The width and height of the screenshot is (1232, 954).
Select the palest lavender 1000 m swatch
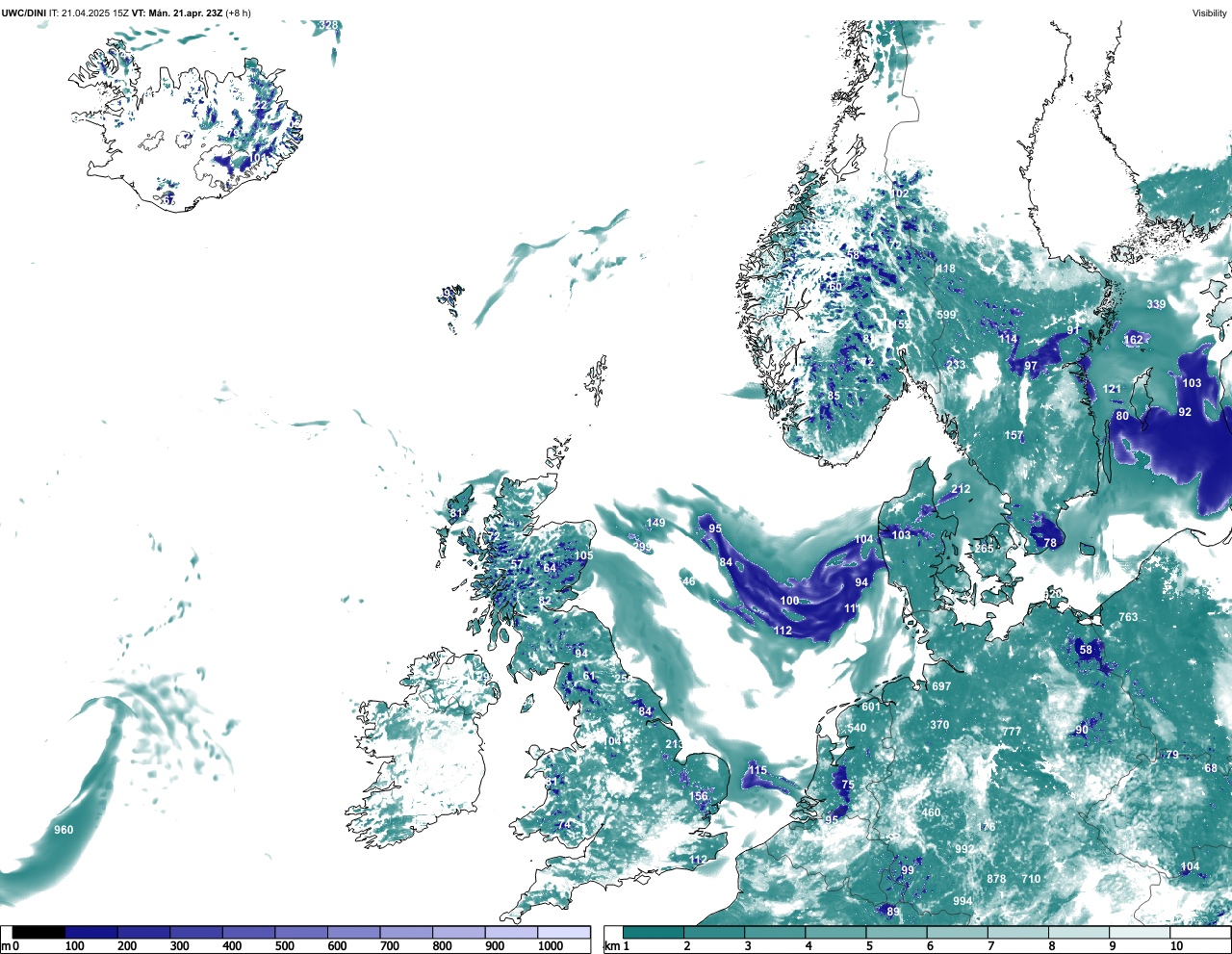(563, 932)
